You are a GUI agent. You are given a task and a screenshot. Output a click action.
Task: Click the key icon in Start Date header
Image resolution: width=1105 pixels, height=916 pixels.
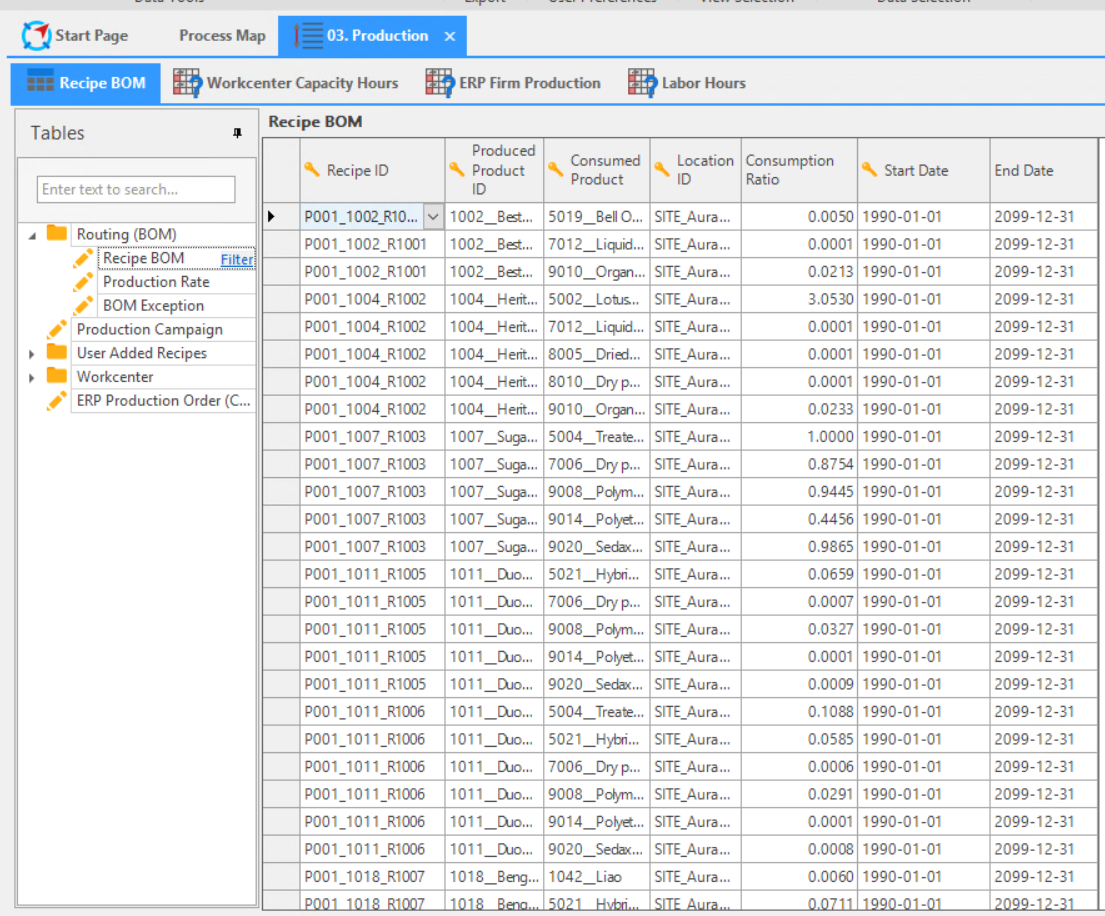tap(869, 169)
